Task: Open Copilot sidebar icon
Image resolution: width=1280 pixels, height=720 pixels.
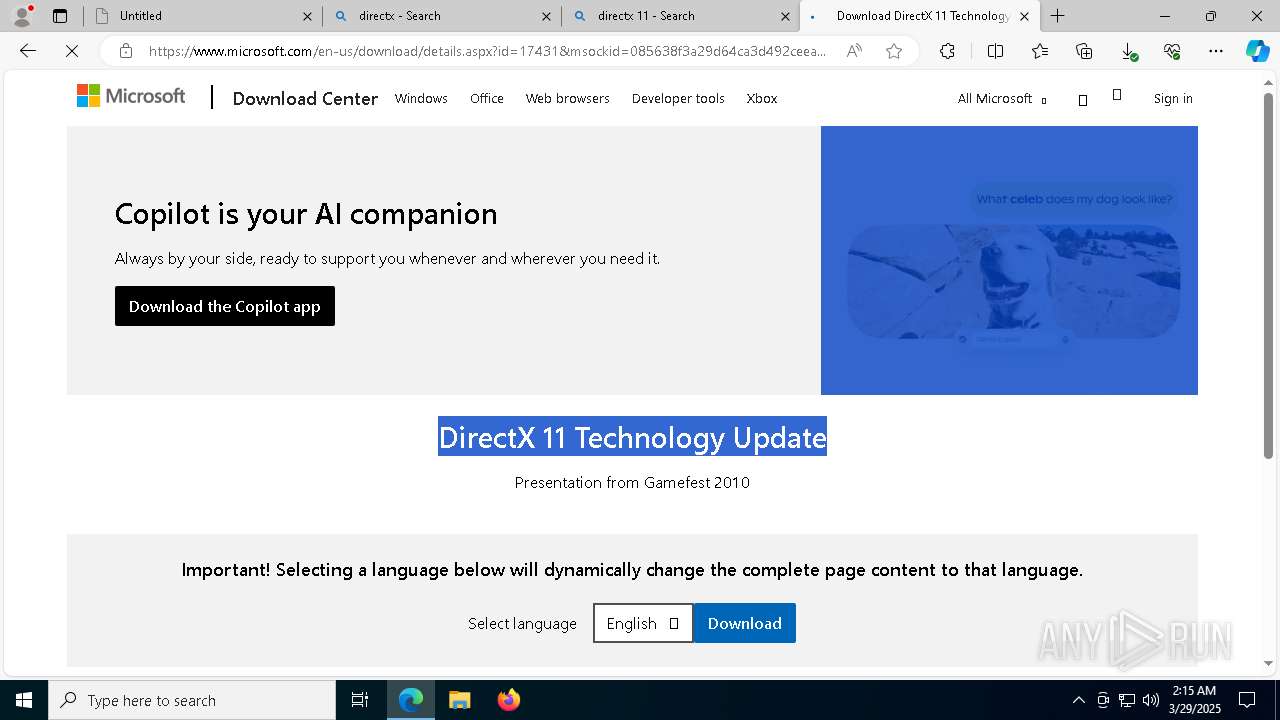Action: click(1257, 51)
